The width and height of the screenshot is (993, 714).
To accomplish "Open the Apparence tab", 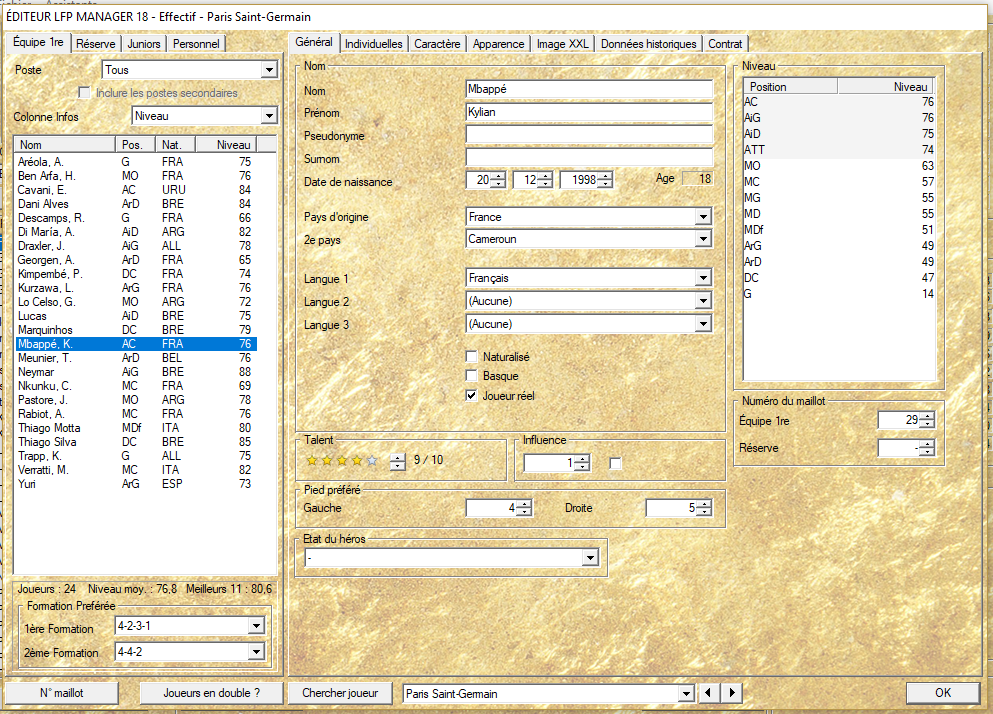I will pyautogui.click(x=498, y=44).
